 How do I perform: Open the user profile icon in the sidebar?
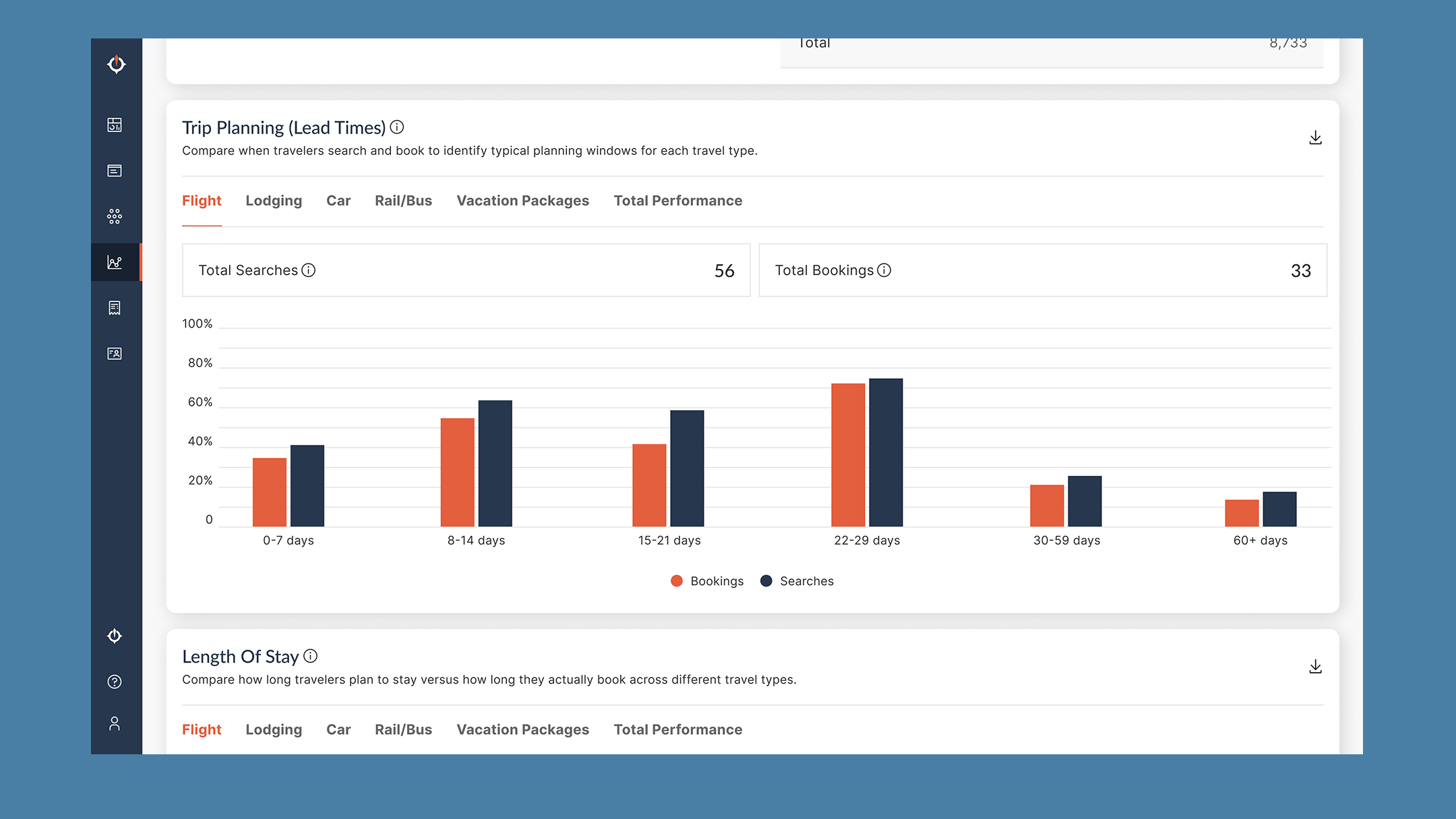click(x=115, y=725)
